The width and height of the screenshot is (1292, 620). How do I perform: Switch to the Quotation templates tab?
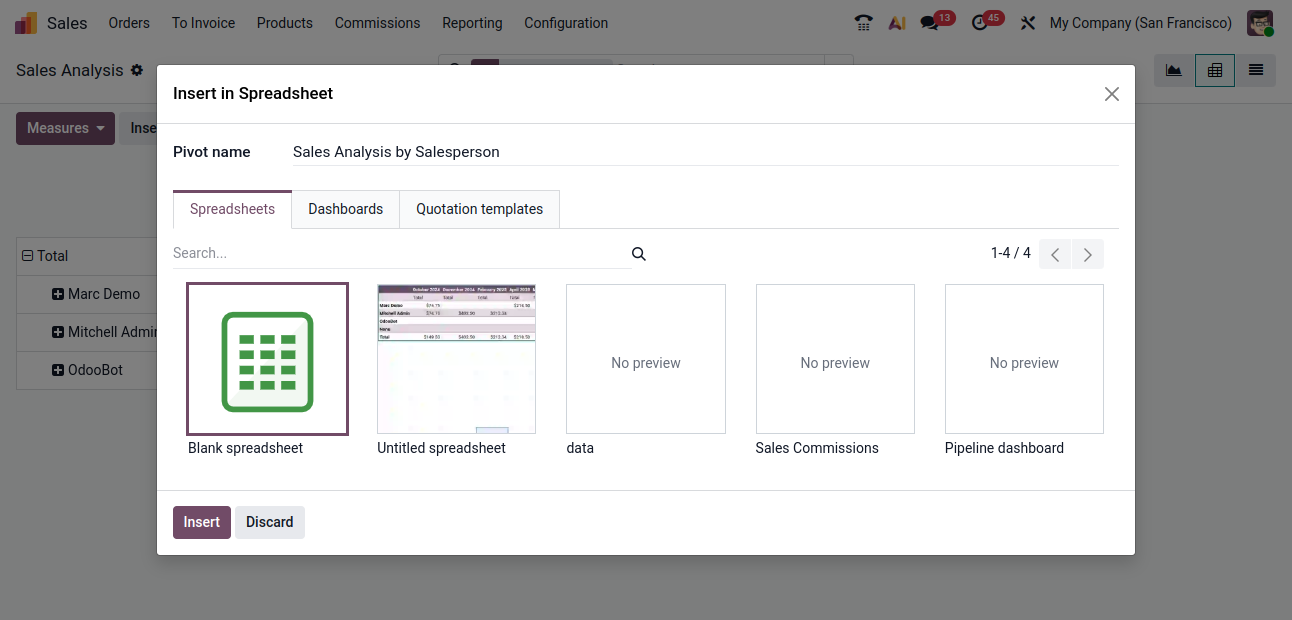479,209
